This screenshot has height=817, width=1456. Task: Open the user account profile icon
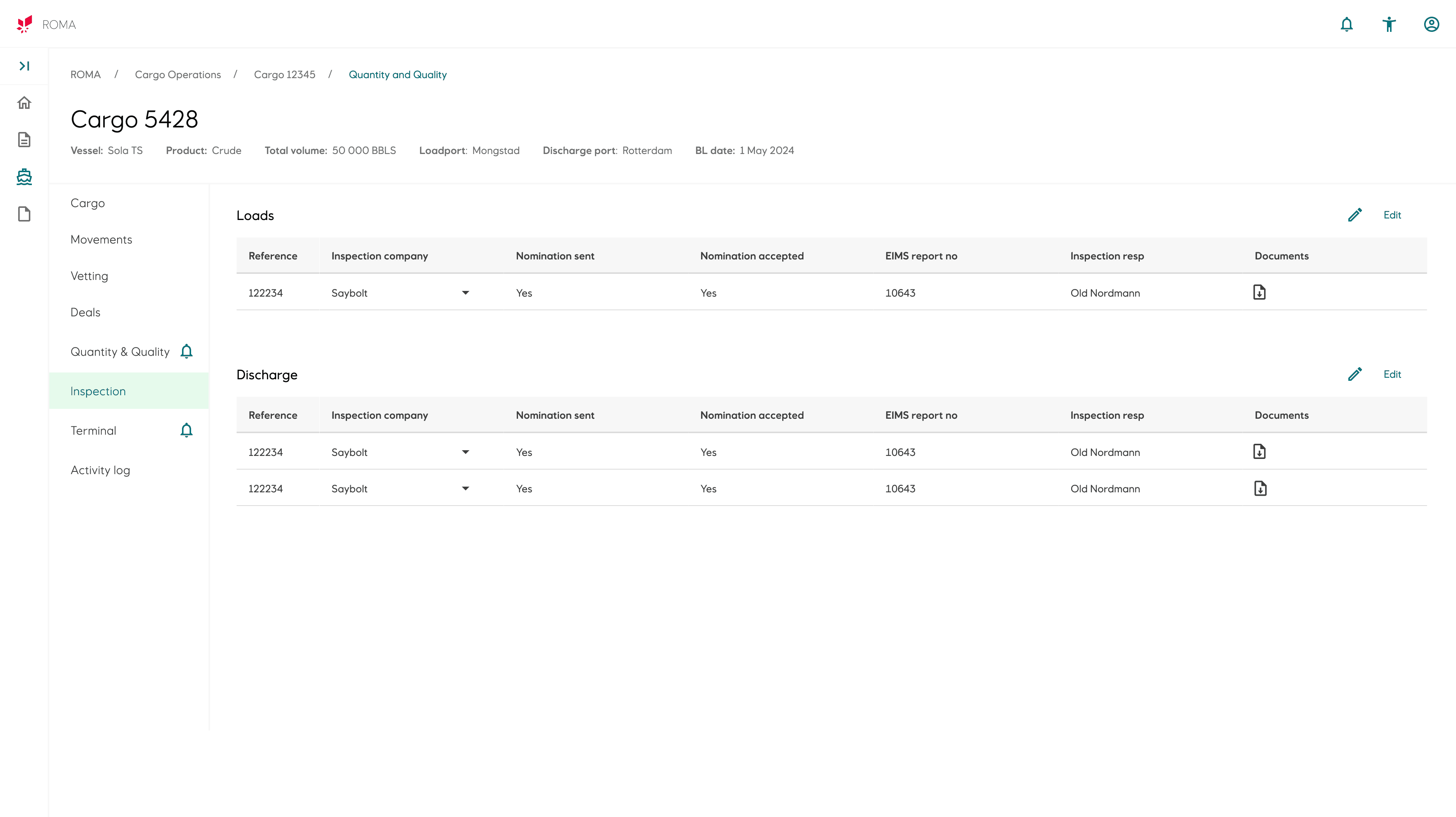[x=1431, y=24]
